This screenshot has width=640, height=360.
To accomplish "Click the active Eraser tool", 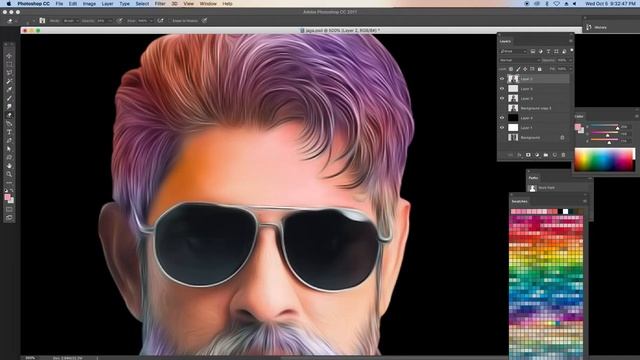I will (x=9, y=115).
